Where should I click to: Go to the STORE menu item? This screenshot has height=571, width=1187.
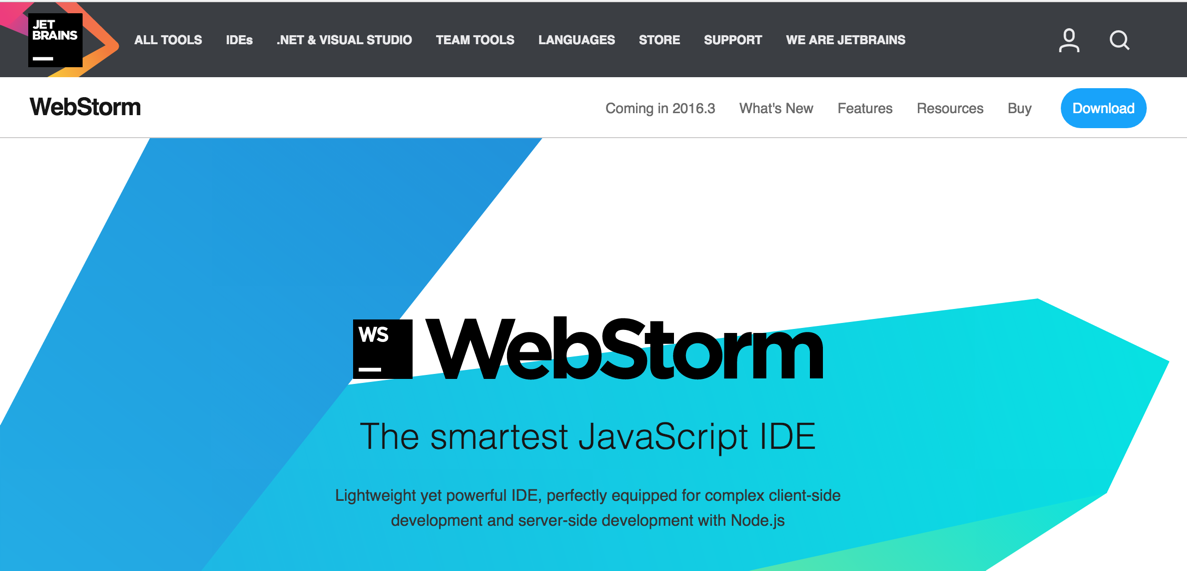(659, 40)
